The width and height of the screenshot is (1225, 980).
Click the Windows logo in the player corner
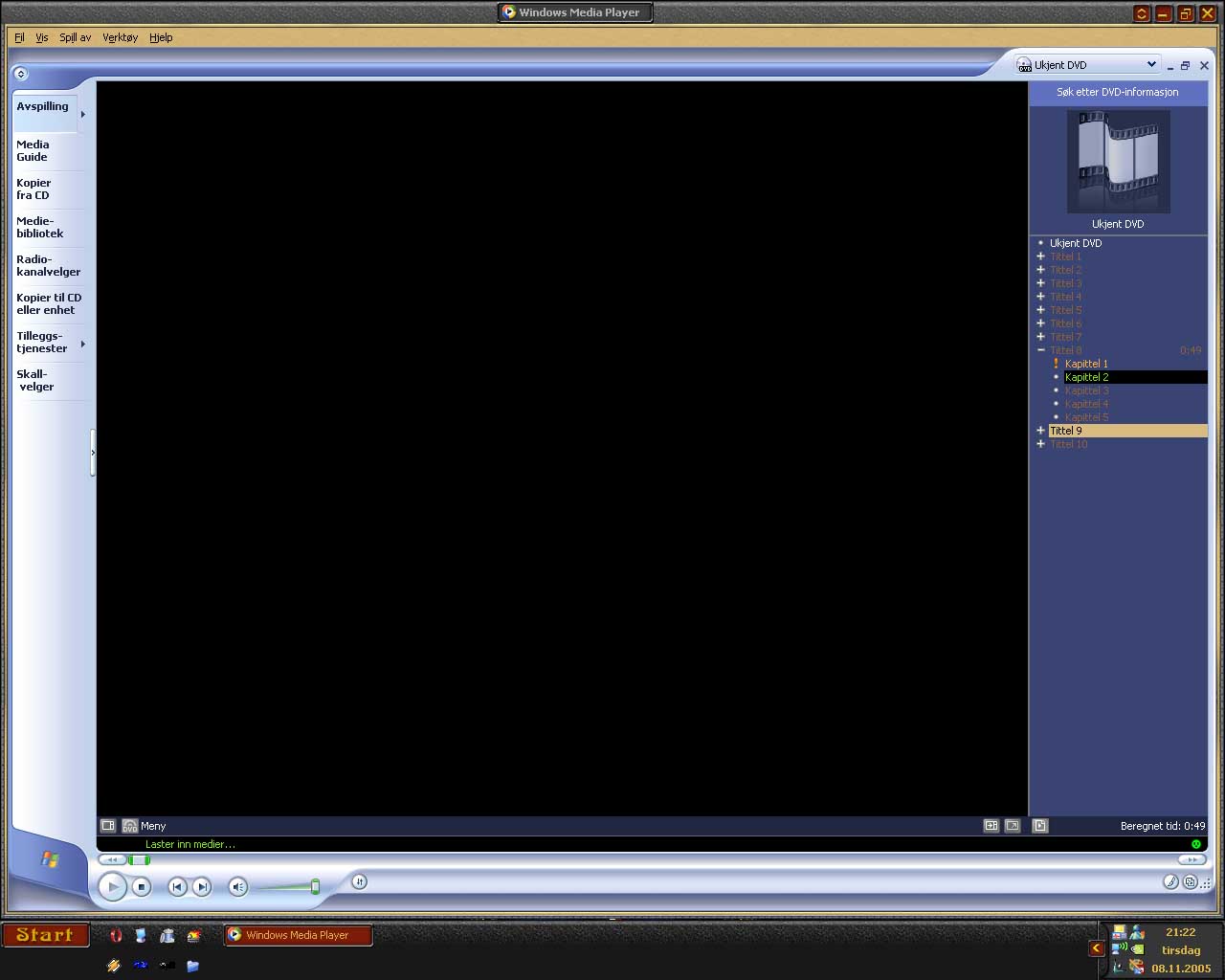coord(50,859)
